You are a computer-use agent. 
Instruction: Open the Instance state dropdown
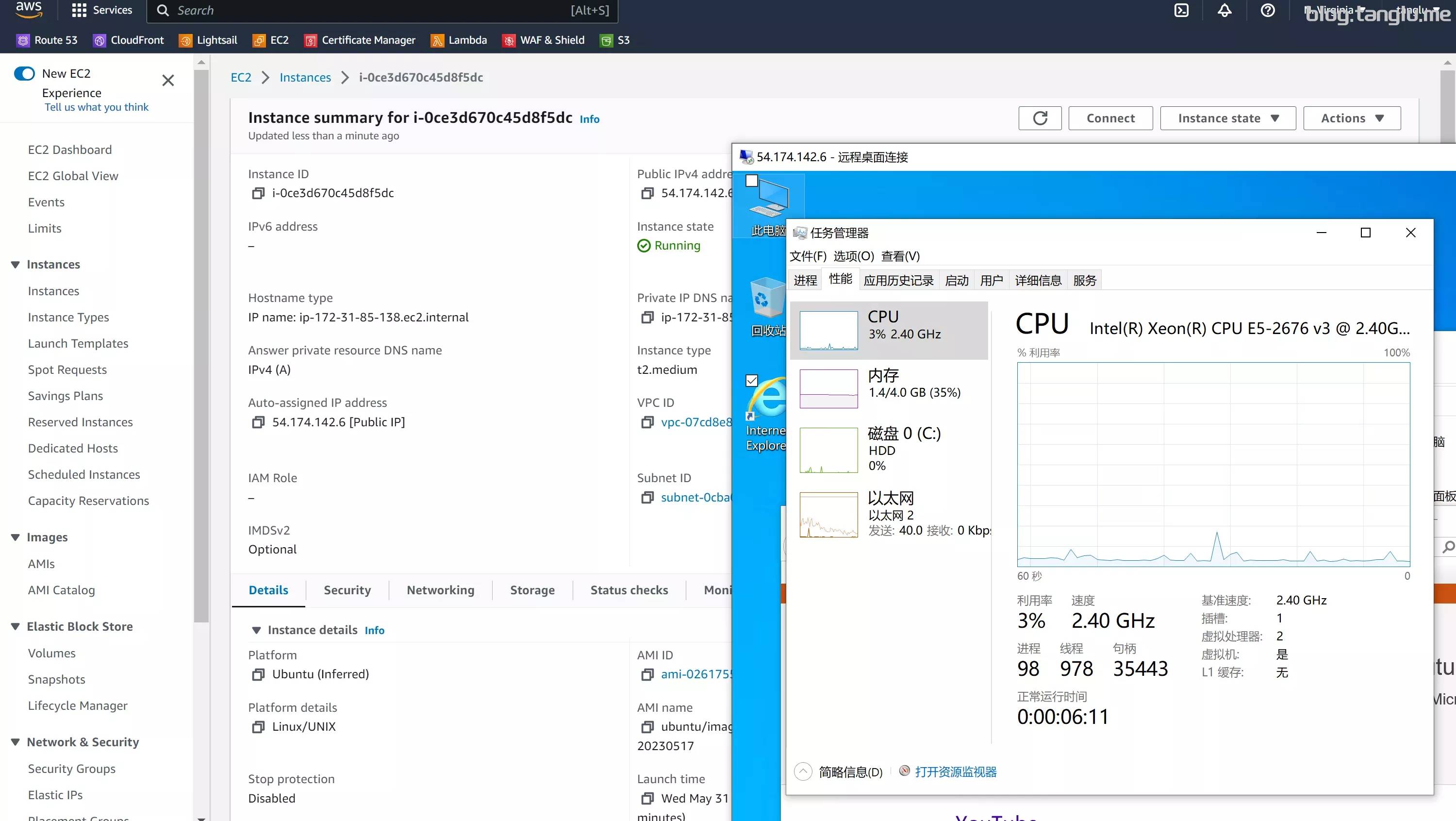click(x=1228, y=118)
